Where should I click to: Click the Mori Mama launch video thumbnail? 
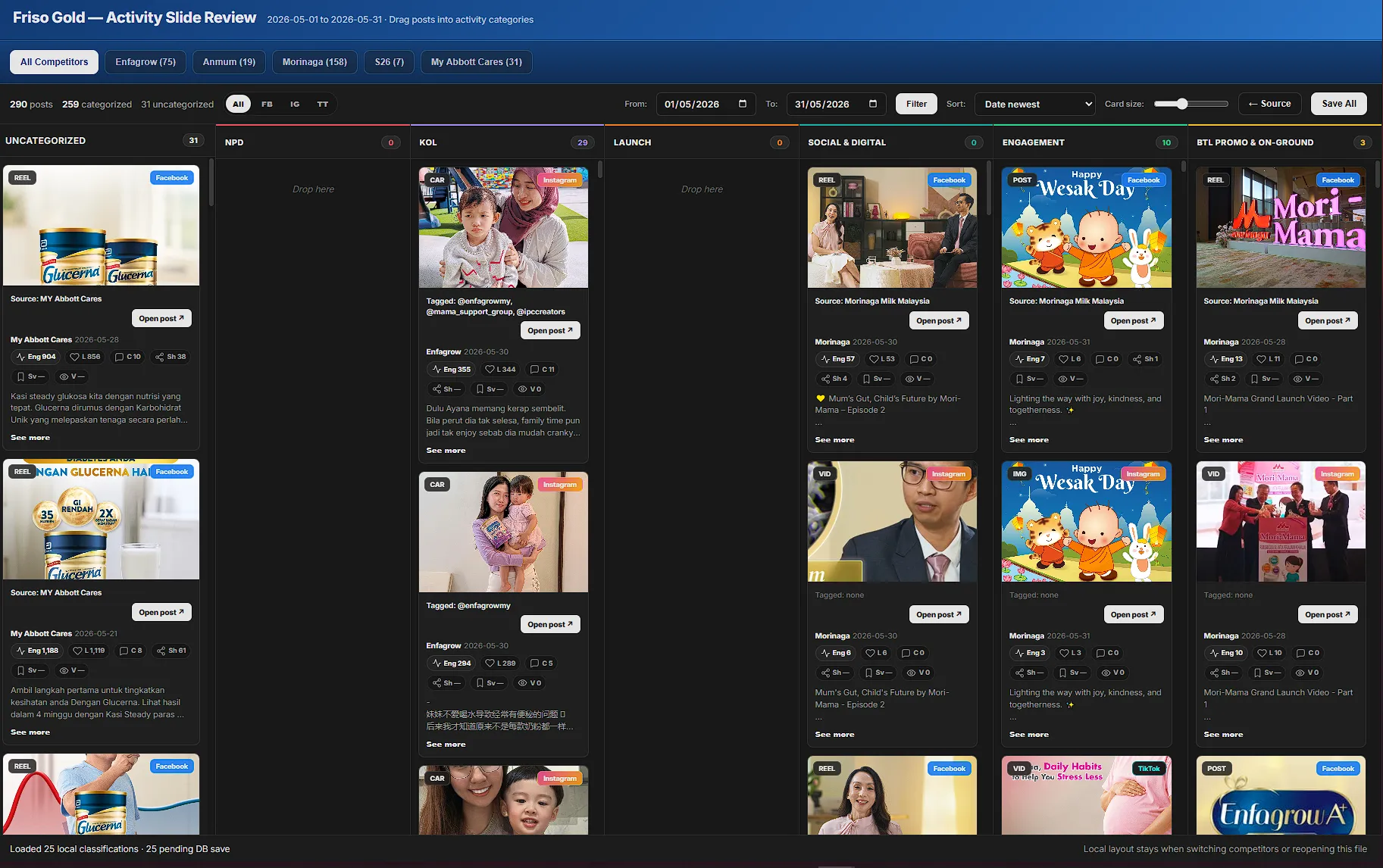(x=1281, y=228)
